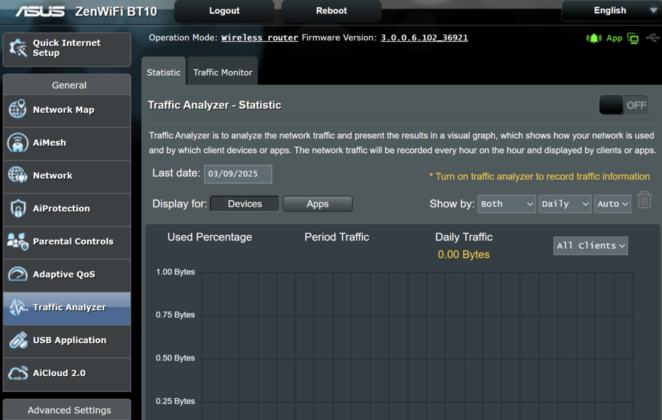Click the Adaptive QoS gauge icon

click(18, 274)
